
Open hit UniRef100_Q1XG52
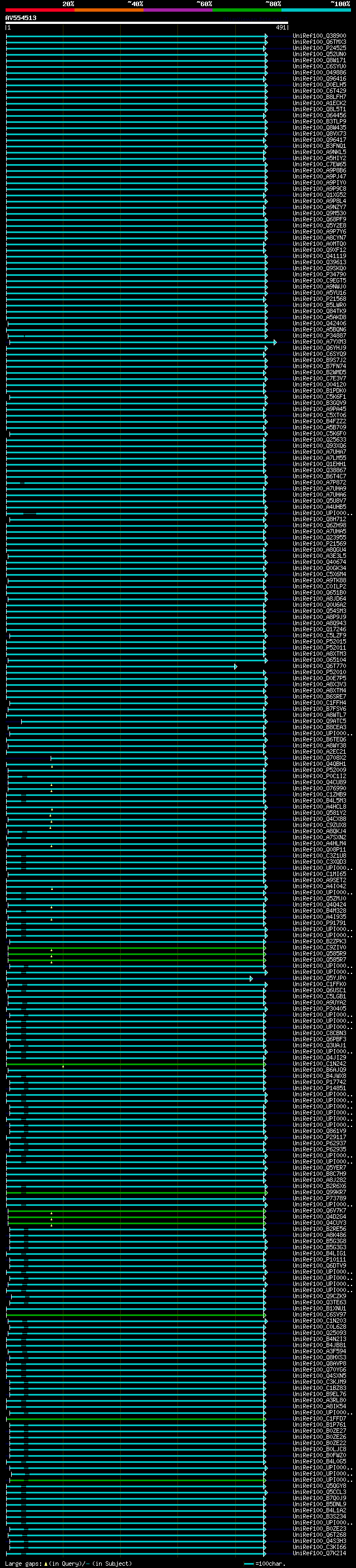click(x=319, y=195)
